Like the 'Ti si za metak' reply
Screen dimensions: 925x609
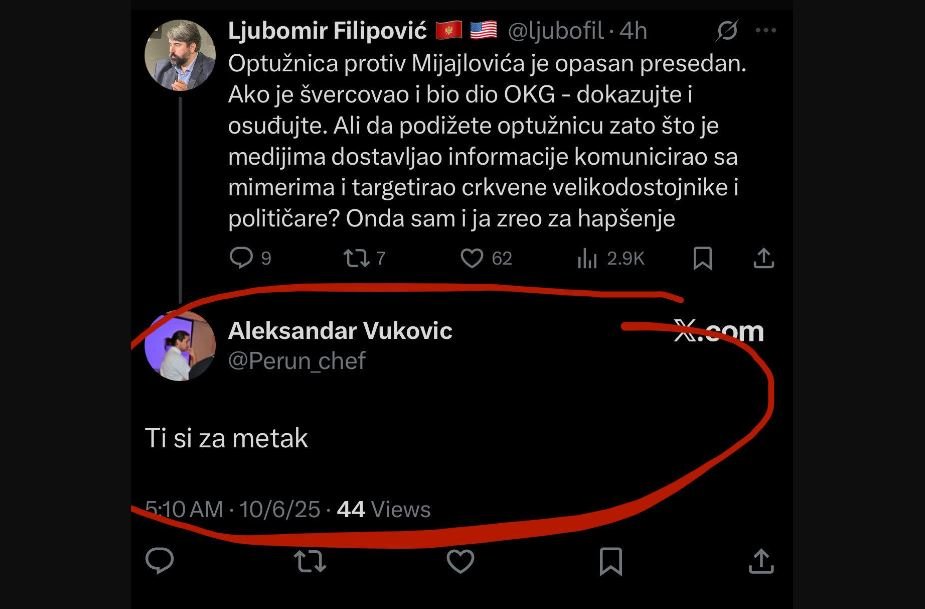pyautogui.click(x=460, y=561)
